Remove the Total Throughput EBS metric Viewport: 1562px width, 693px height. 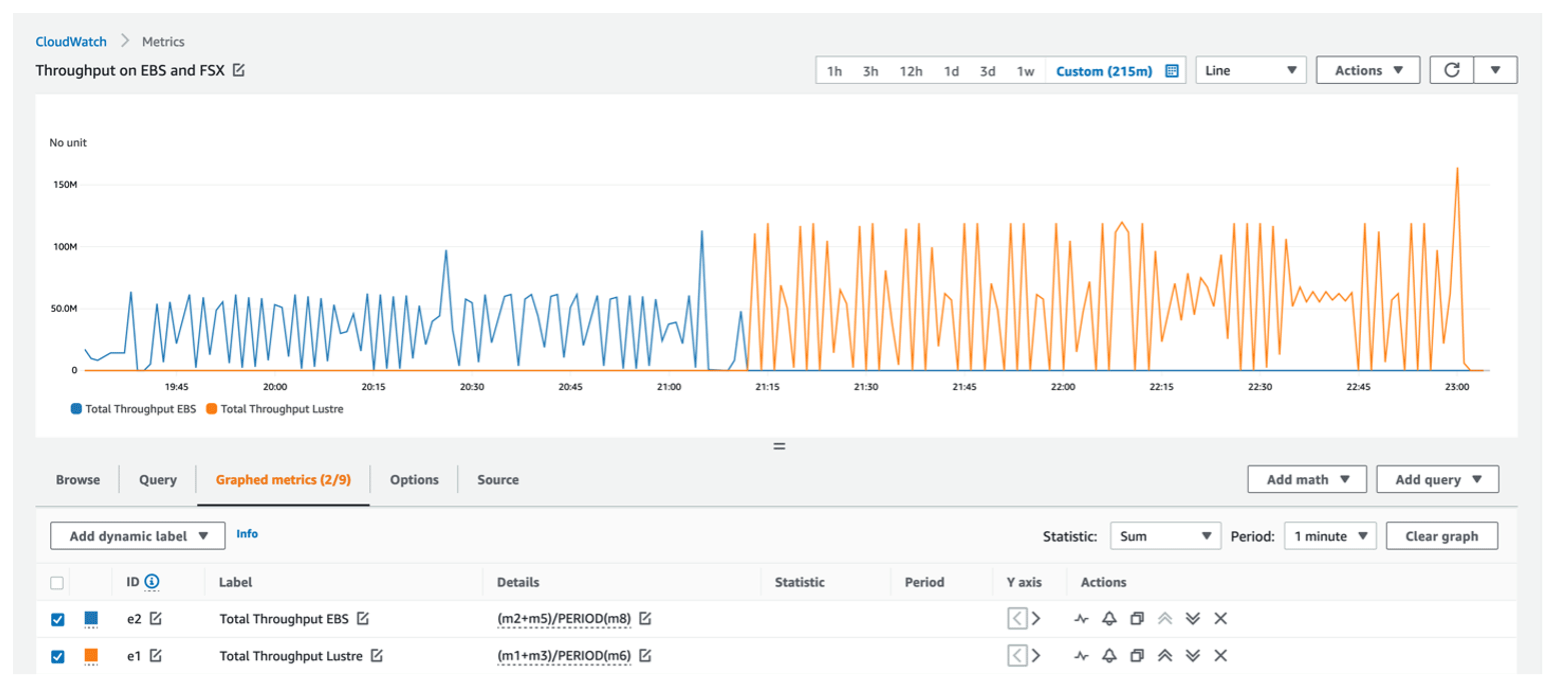(1220, 619)
